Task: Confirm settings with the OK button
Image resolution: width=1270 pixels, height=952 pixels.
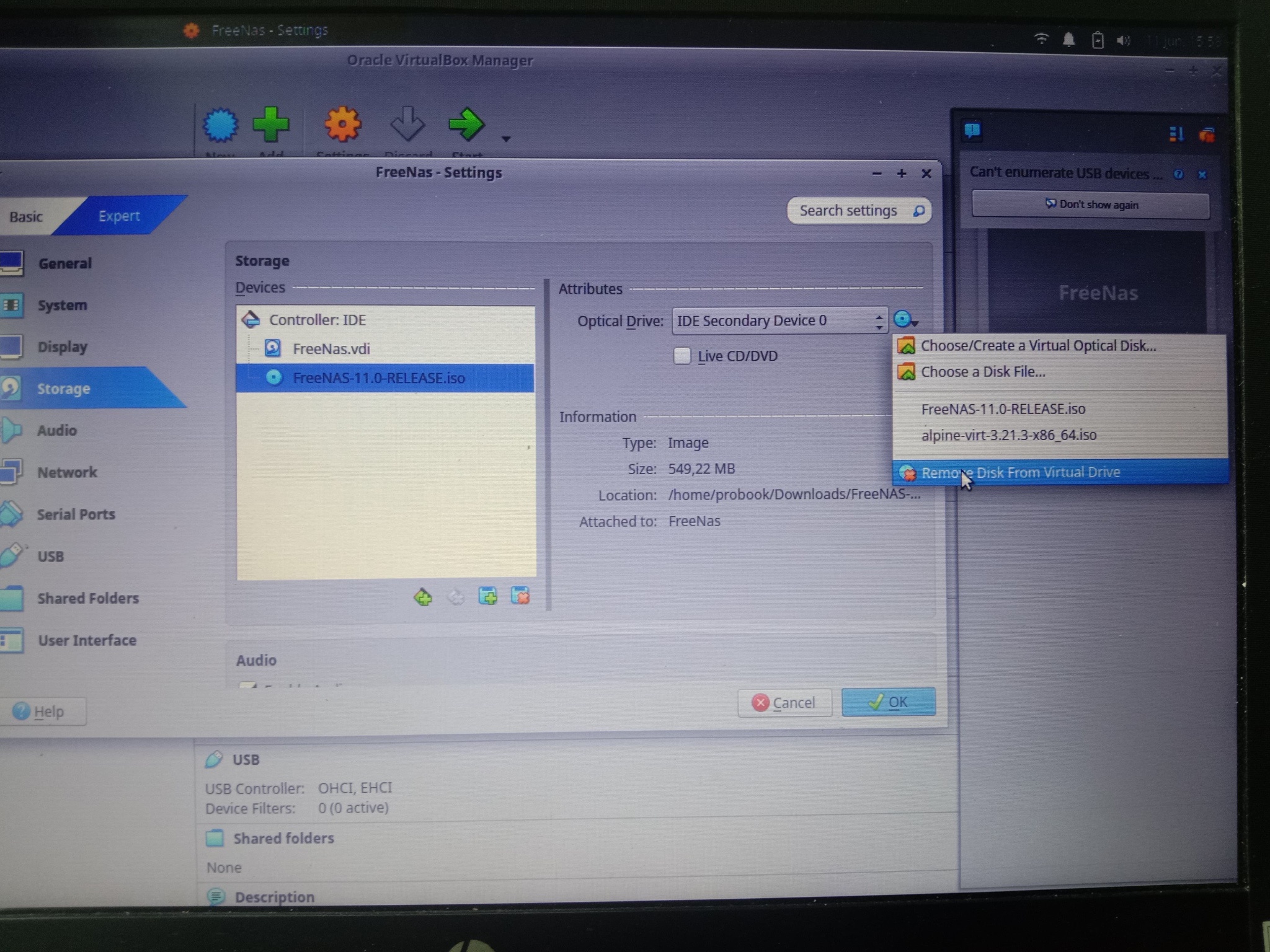Action: pos(888,702)
